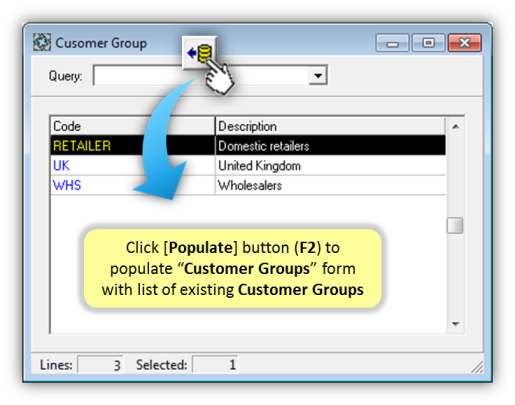Select the RETAILER code row
Screen dimensions: 515x405
coord(248,145)
